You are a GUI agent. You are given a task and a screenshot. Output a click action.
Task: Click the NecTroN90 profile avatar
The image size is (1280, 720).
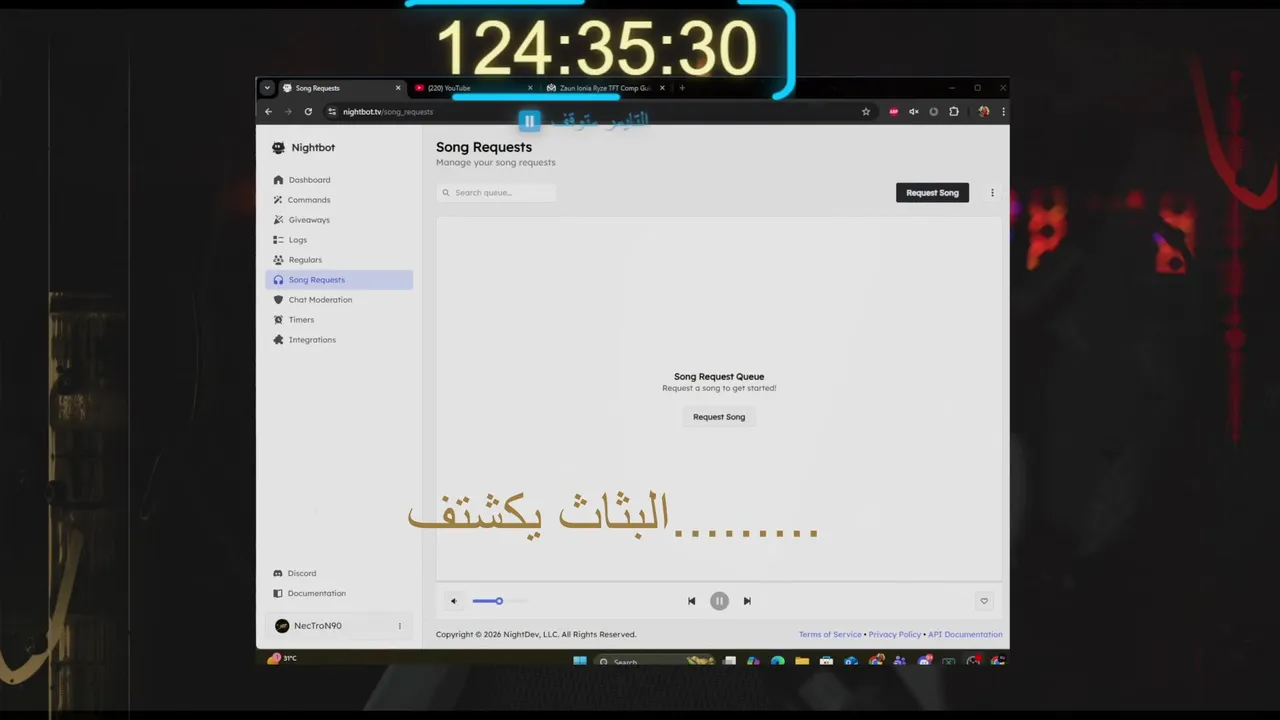(282, 626)
